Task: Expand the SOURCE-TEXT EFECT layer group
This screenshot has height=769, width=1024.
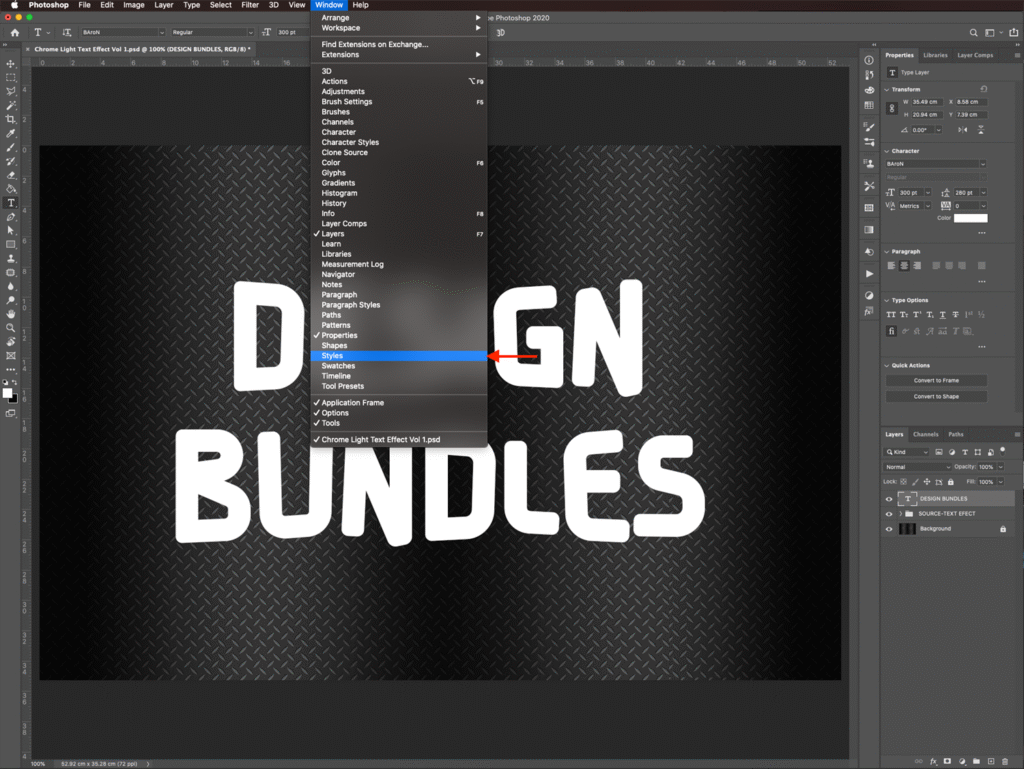Action: (x=900, y=514)
